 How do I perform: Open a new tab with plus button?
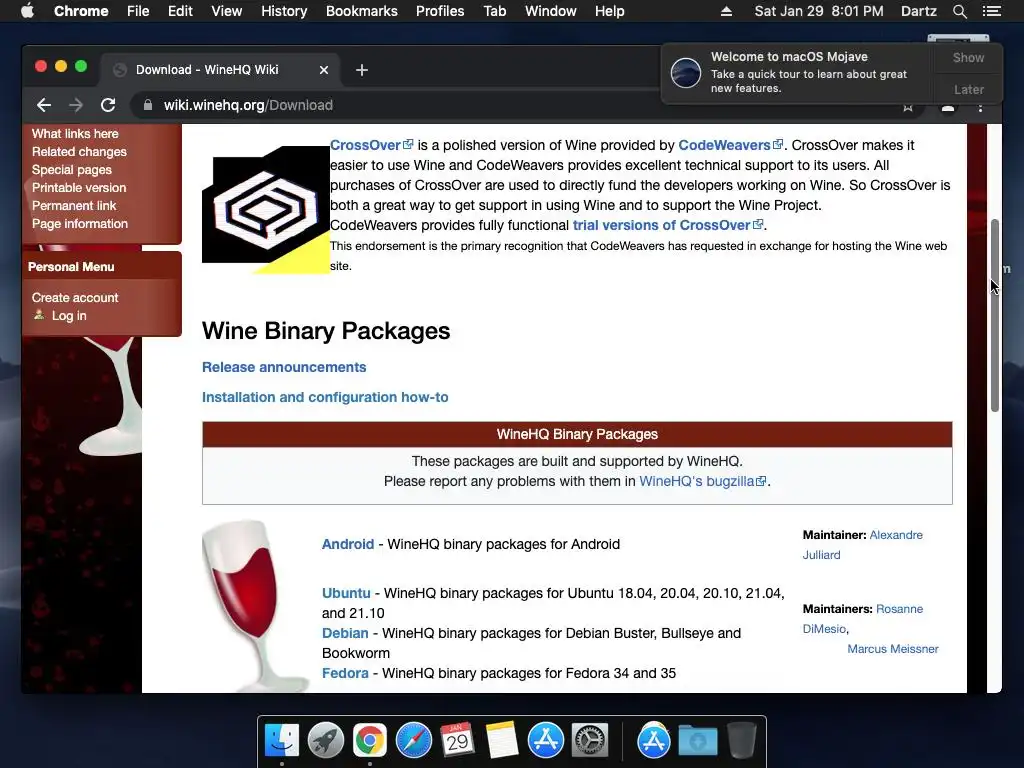362,70
